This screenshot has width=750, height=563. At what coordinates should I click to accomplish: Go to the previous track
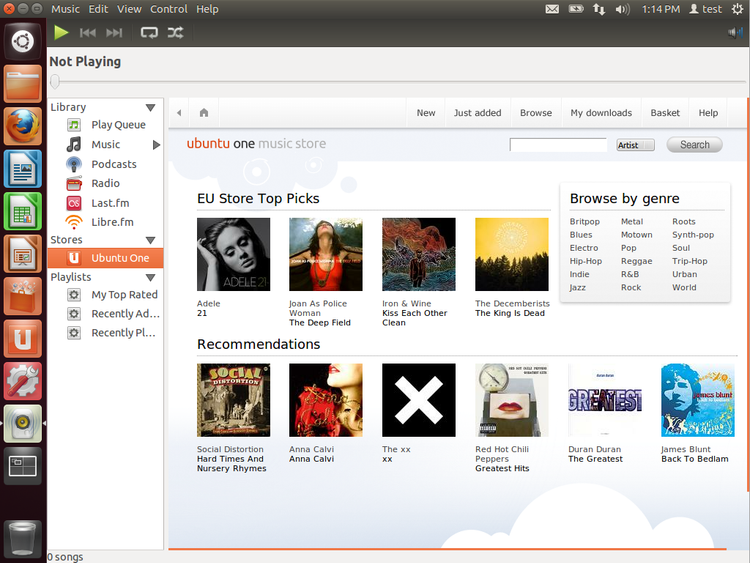[x=88, y=32]
